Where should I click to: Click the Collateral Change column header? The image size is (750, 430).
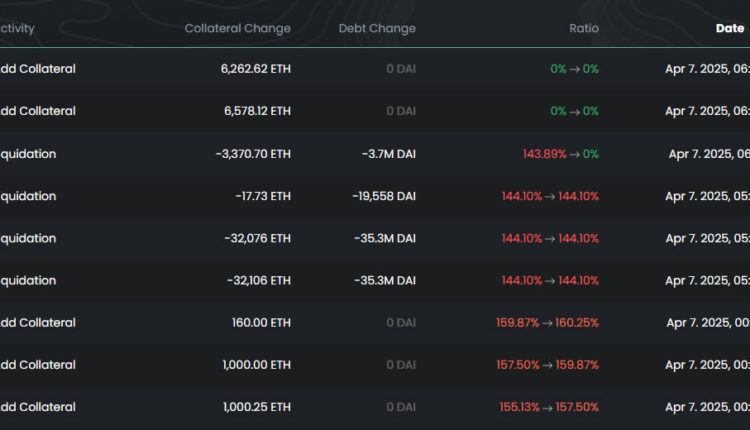(237, 28)
